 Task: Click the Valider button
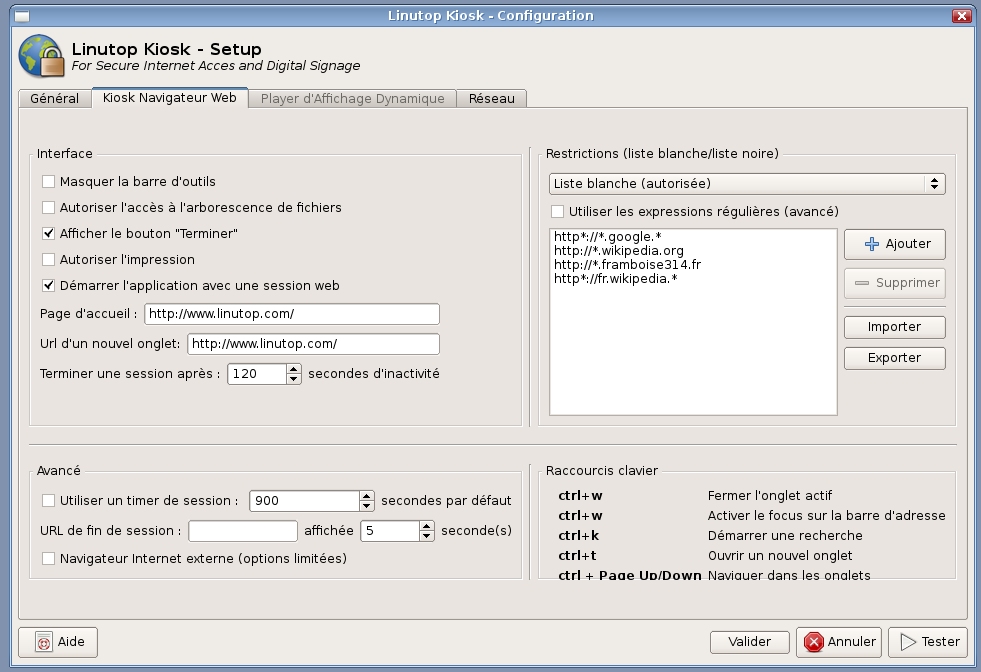point(750,642)
